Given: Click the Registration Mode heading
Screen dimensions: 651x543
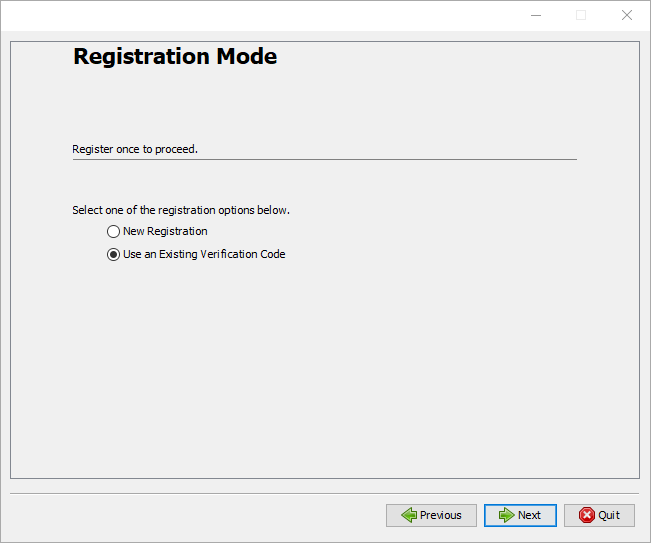Looking at the screenshot, I should (175, 57).
